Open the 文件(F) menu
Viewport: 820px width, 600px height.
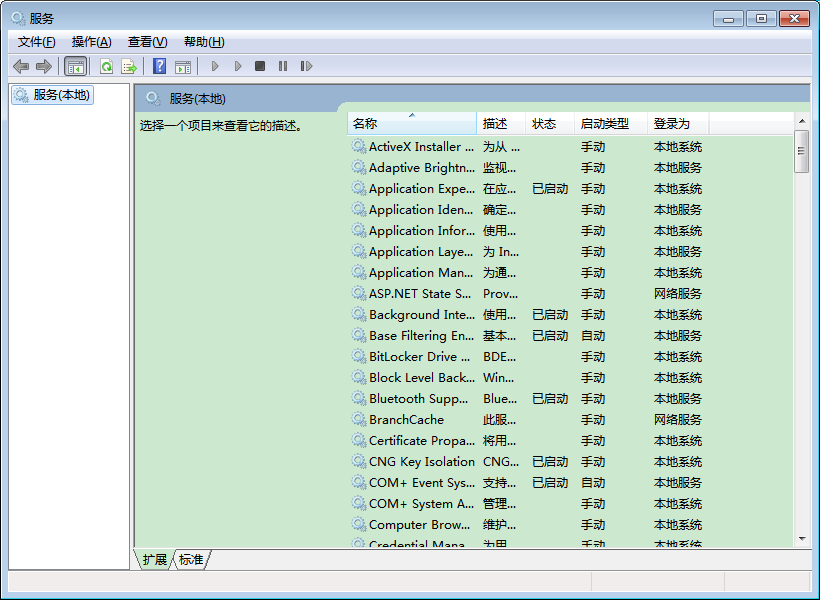[37, 42]
